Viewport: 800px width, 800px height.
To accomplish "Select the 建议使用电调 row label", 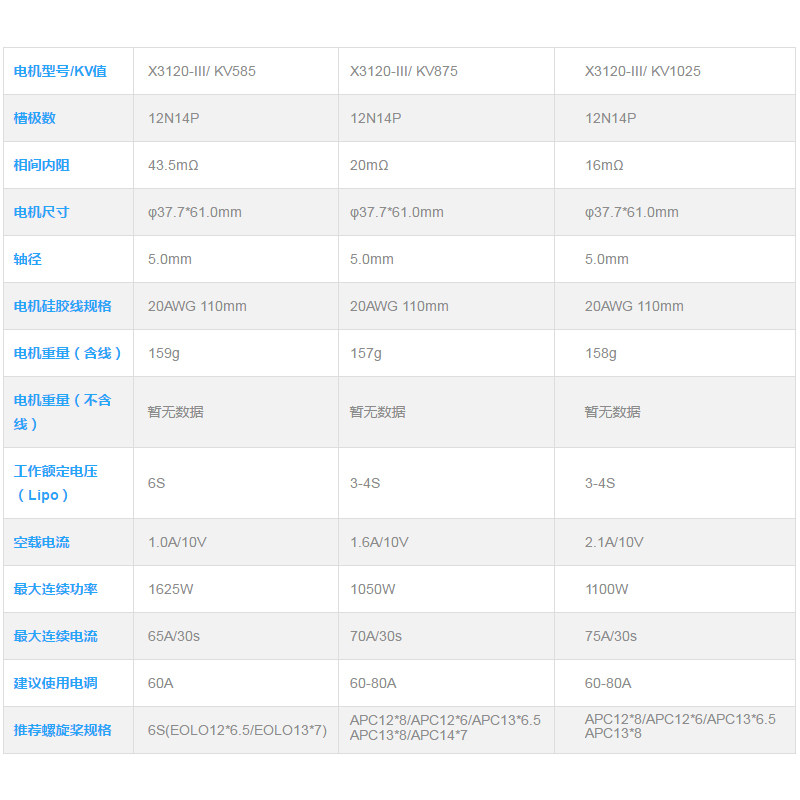I will [x=56, y=683].
